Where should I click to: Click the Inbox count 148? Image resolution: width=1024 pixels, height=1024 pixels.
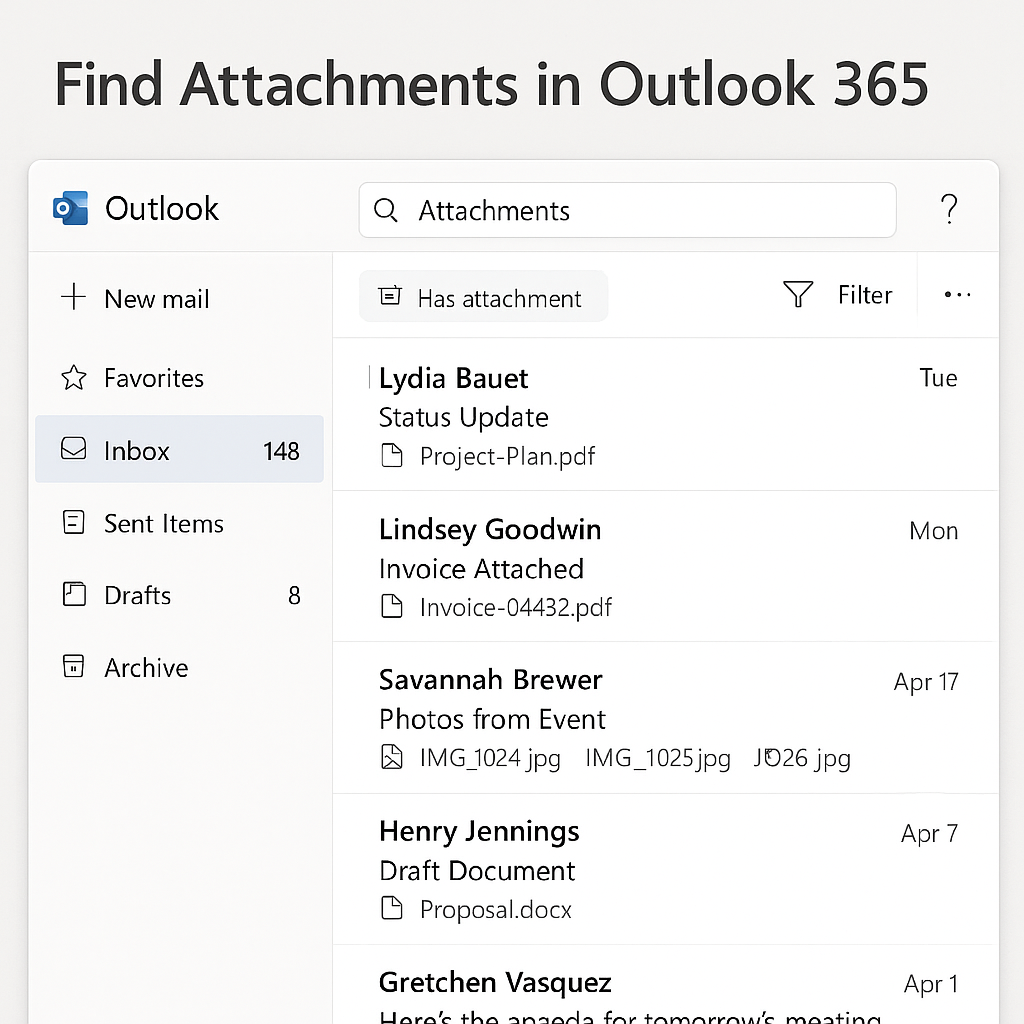click(x=281, y=451)
